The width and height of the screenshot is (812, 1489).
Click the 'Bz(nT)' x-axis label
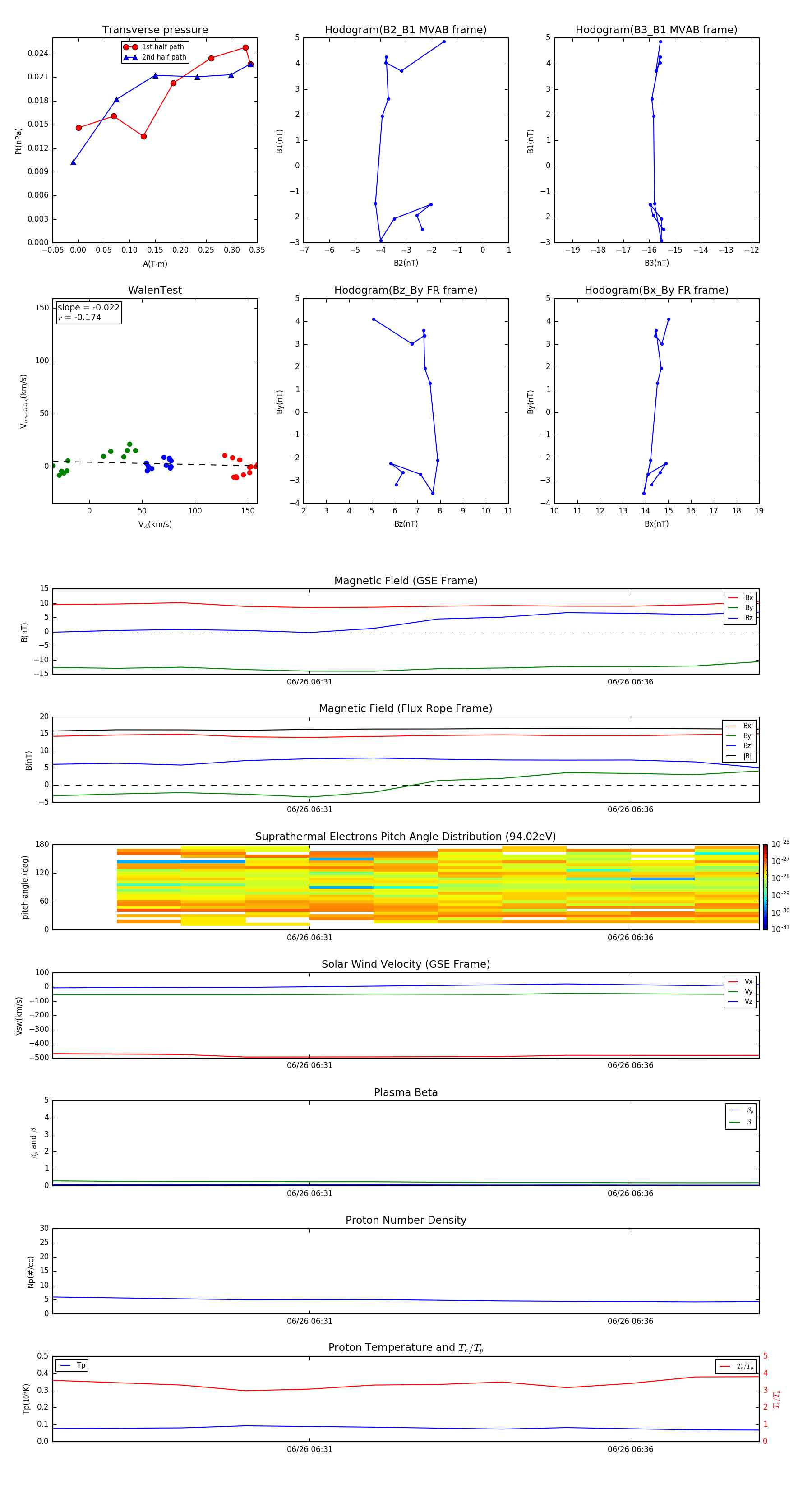point(406,524)
